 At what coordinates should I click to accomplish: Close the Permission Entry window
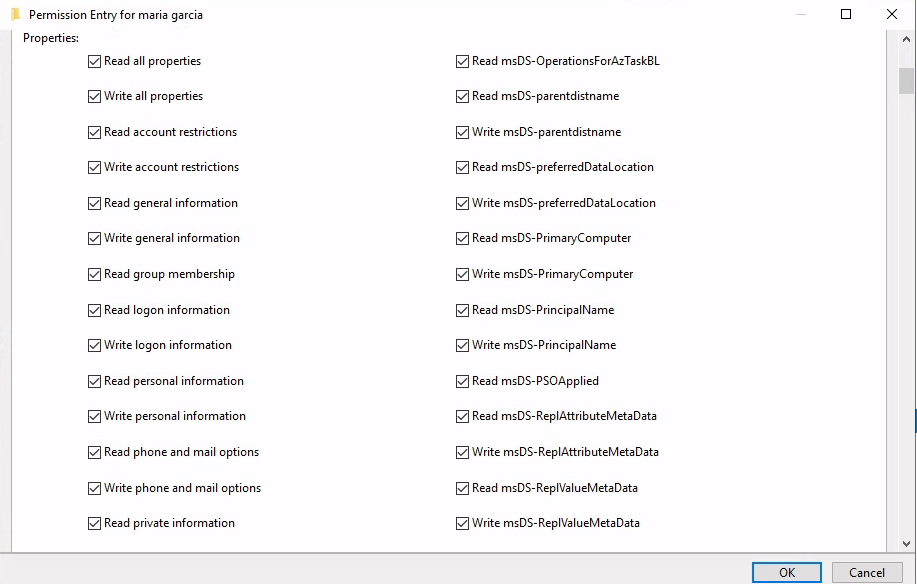click(891, 14)
